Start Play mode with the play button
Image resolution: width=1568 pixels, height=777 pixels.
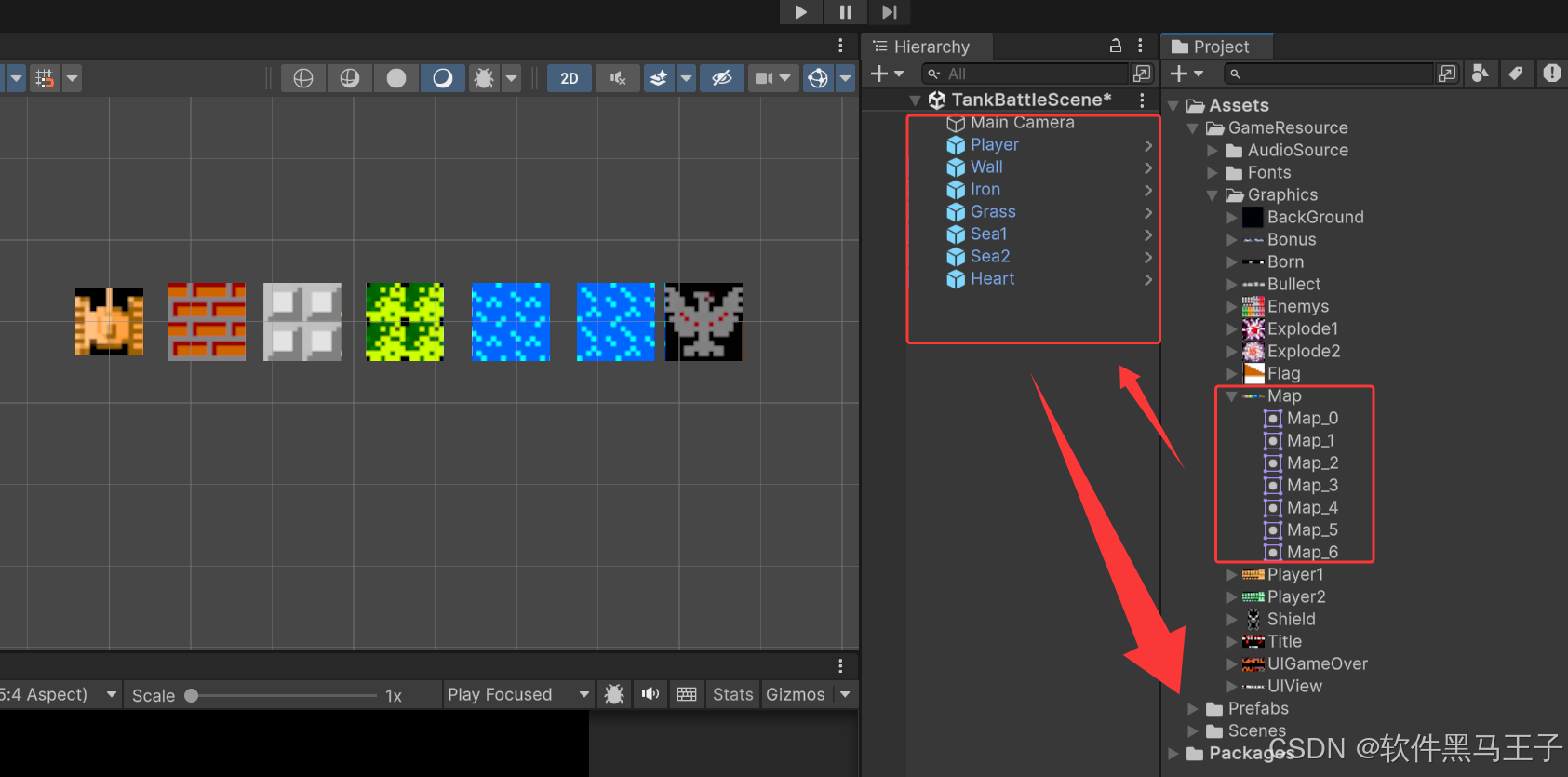800,12
